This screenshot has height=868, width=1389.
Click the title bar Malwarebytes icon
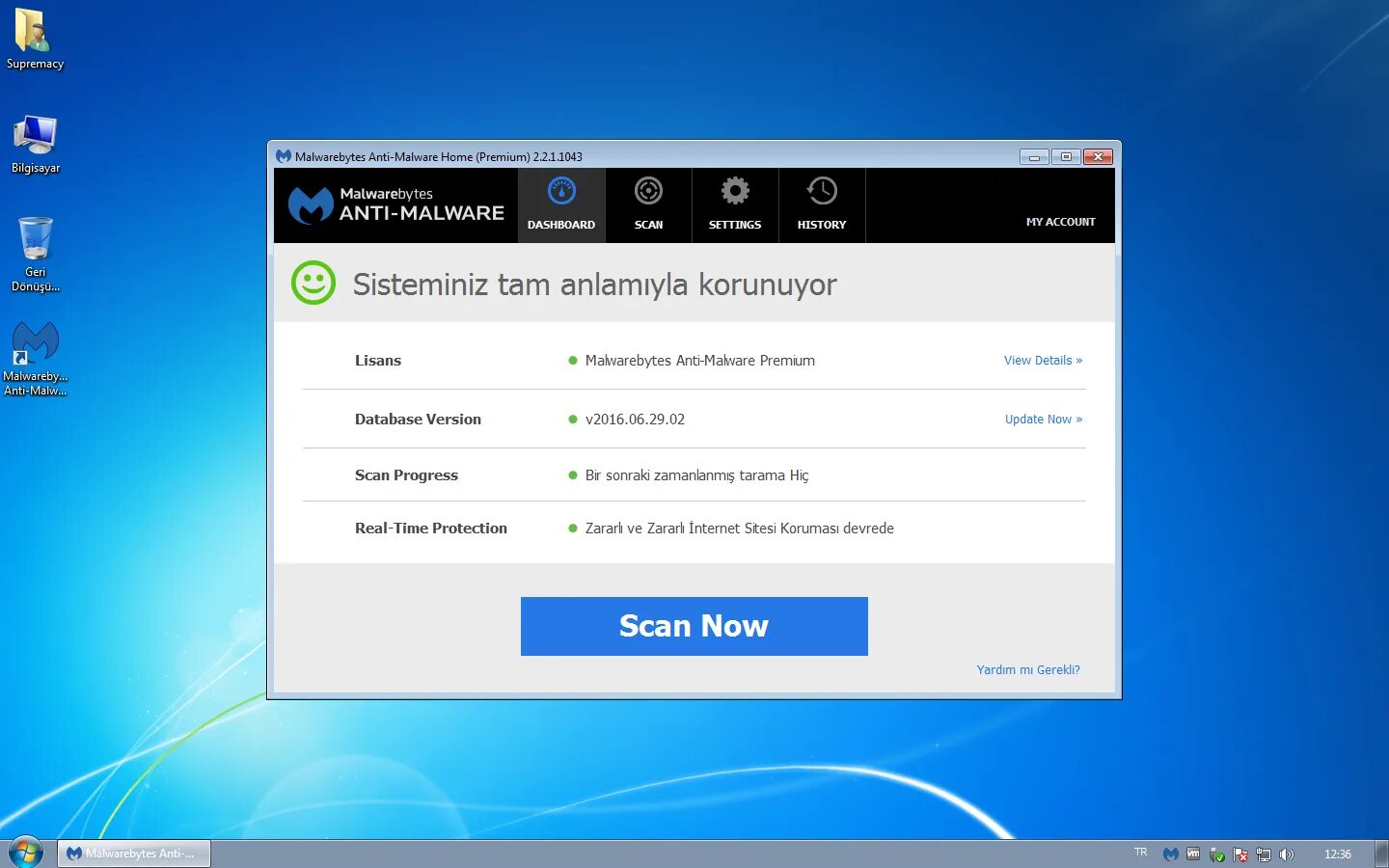pos(284,156)
